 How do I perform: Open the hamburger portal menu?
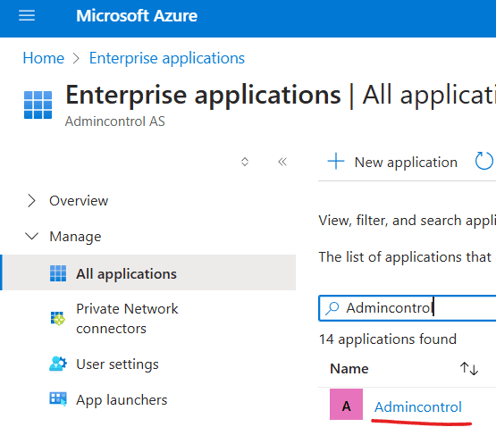pos(27,16)
